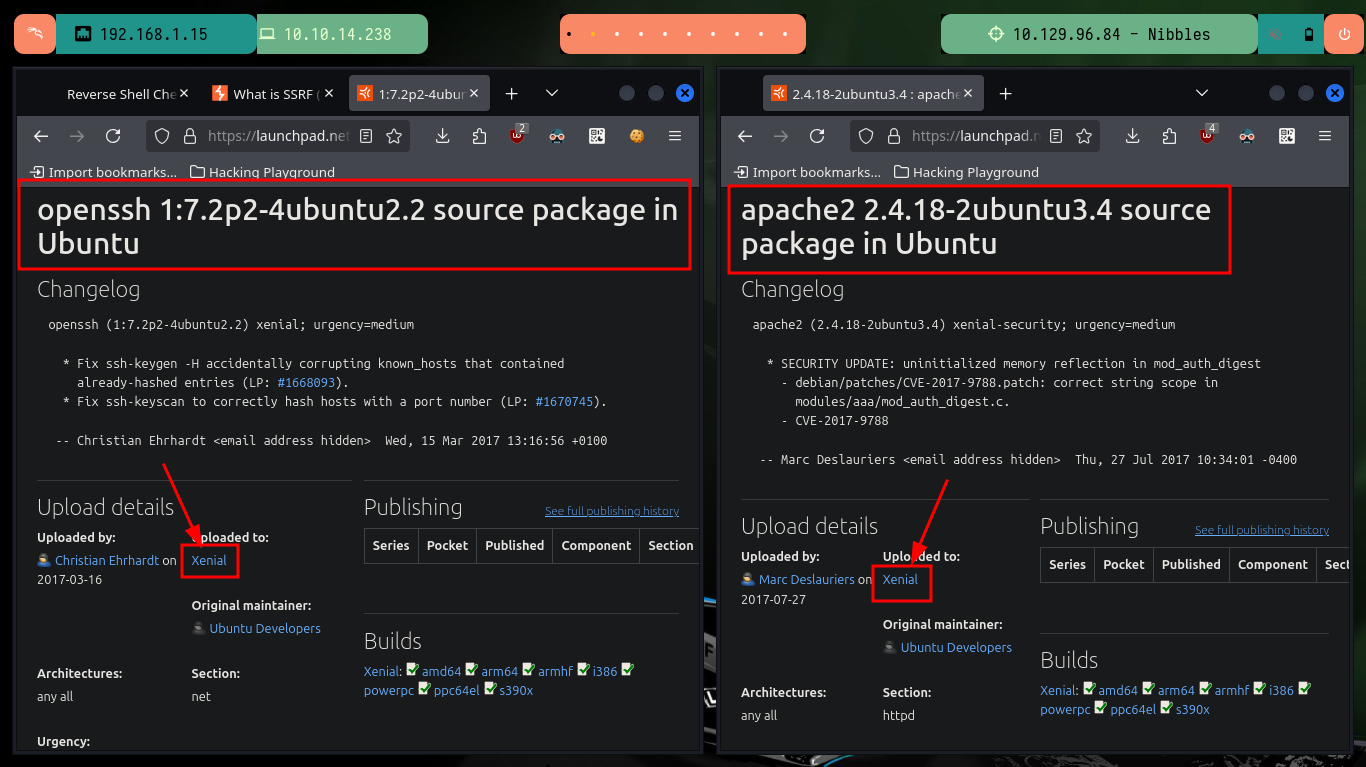
Task: Click the padlock icon in openssh window
Action: [189, 136]
